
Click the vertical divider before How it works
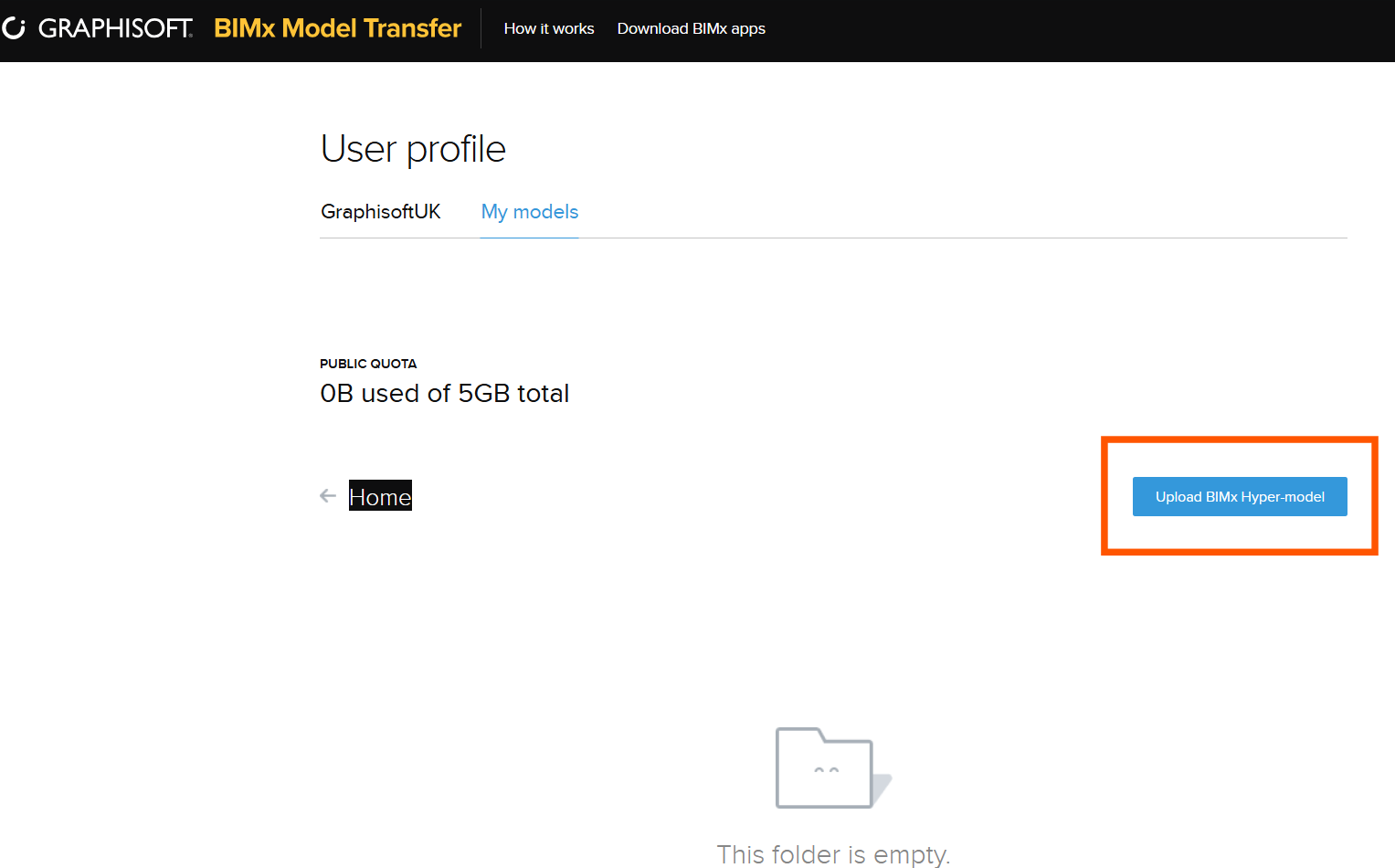click(481, 28)
